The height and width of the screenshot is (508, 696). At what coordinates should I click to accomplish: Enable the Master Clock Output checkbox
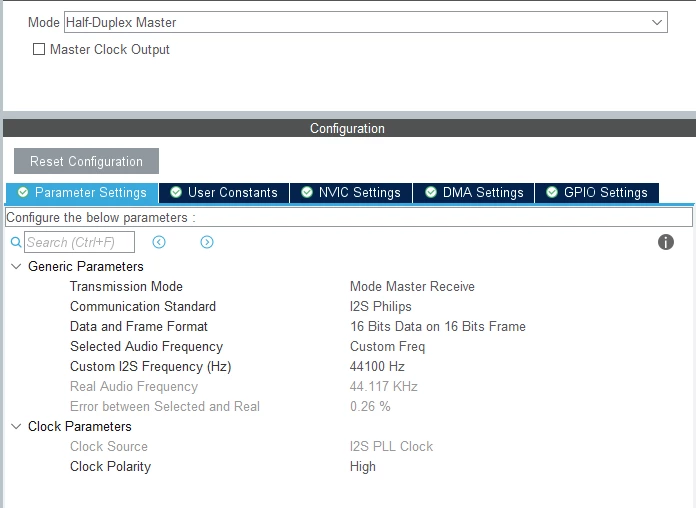[x=39, y=49]
